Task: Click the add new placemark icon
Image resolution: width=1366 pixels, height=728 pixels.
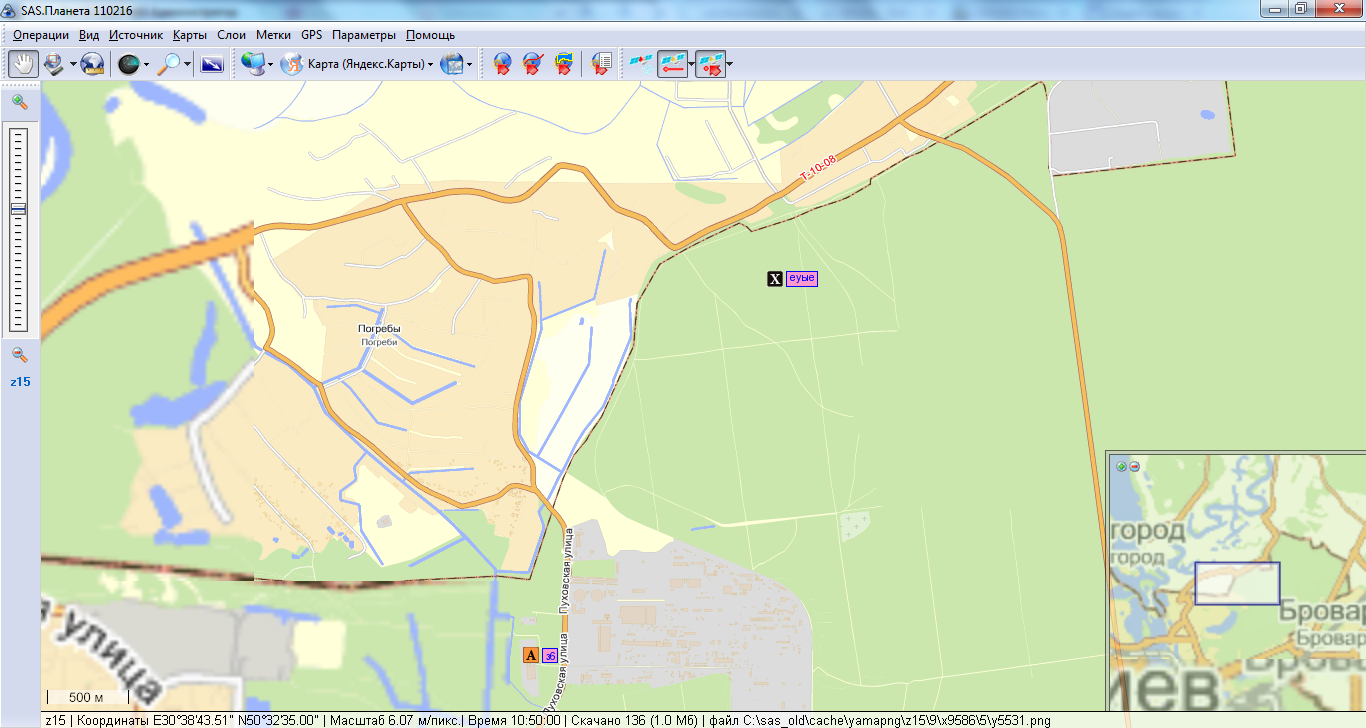Action: pyautogui.click(x=502, y=64)
